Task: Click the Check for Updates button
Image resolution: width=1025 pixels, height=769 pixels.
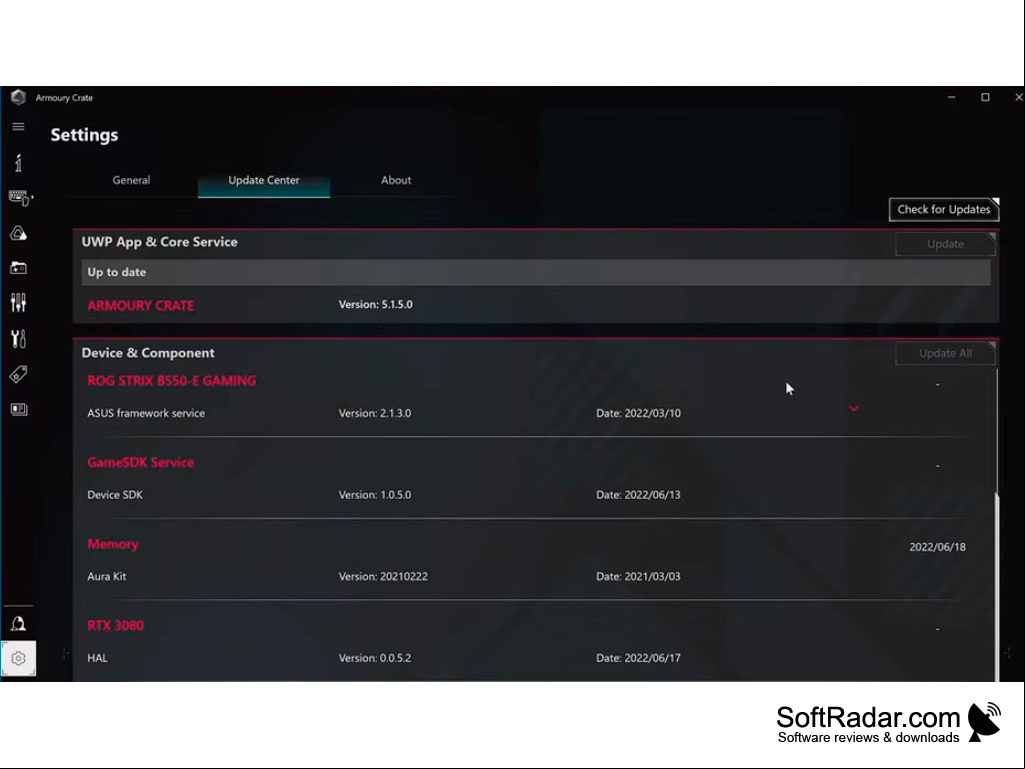Action: pos(944,209)
